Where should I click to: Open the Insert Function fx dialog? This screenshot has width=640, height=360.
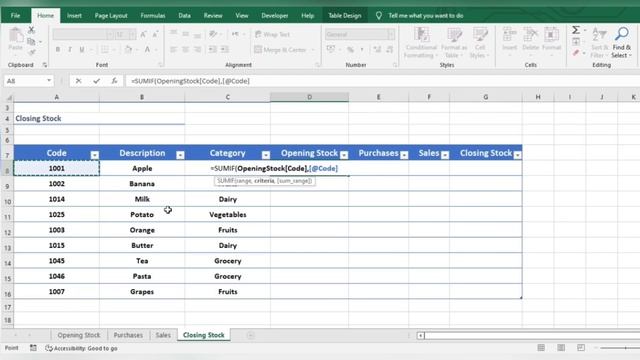(114, 81)
